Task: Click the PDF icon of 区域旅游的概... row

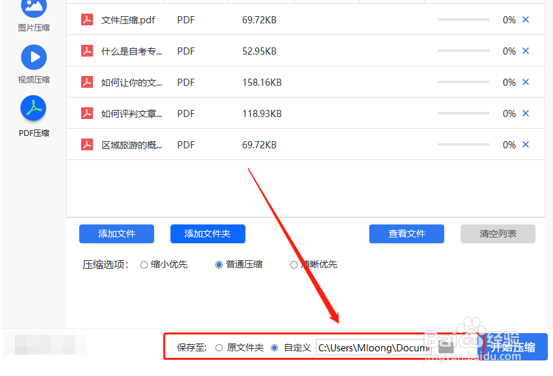Action: coord(87,145)
